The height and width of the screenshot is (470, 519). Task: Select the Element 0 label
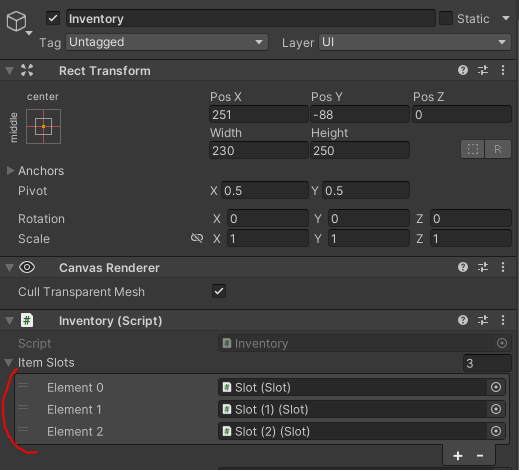(x=75, y=388)
